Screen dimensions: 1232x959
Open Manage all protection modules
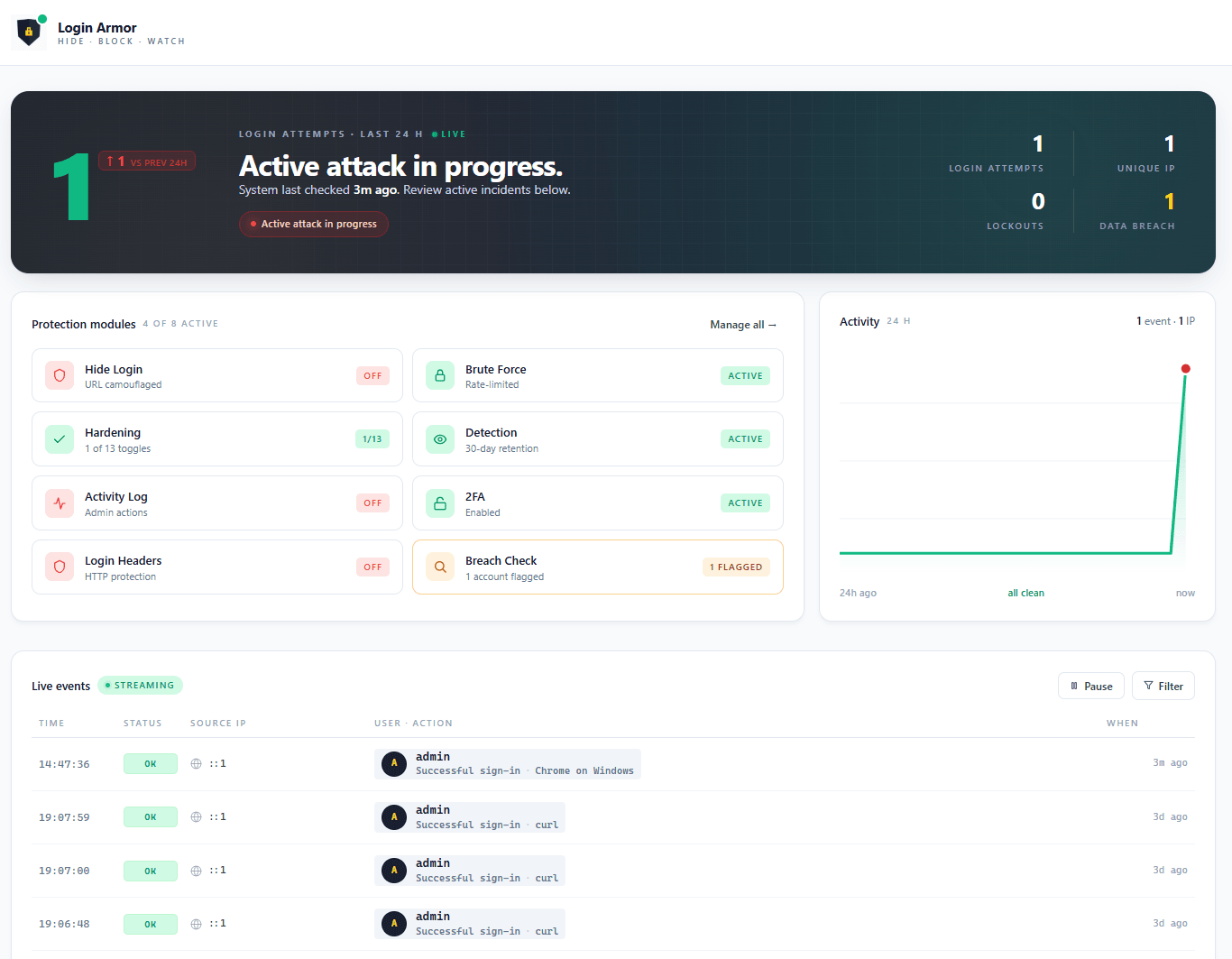742,324
